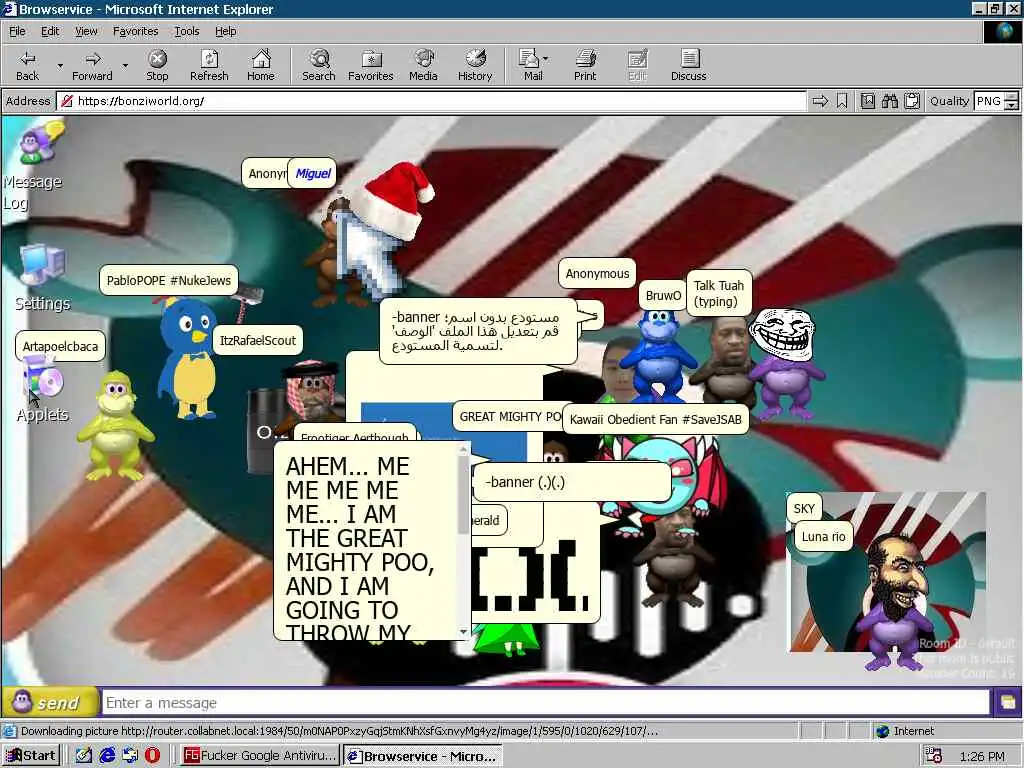Open the Search pane

319,65
